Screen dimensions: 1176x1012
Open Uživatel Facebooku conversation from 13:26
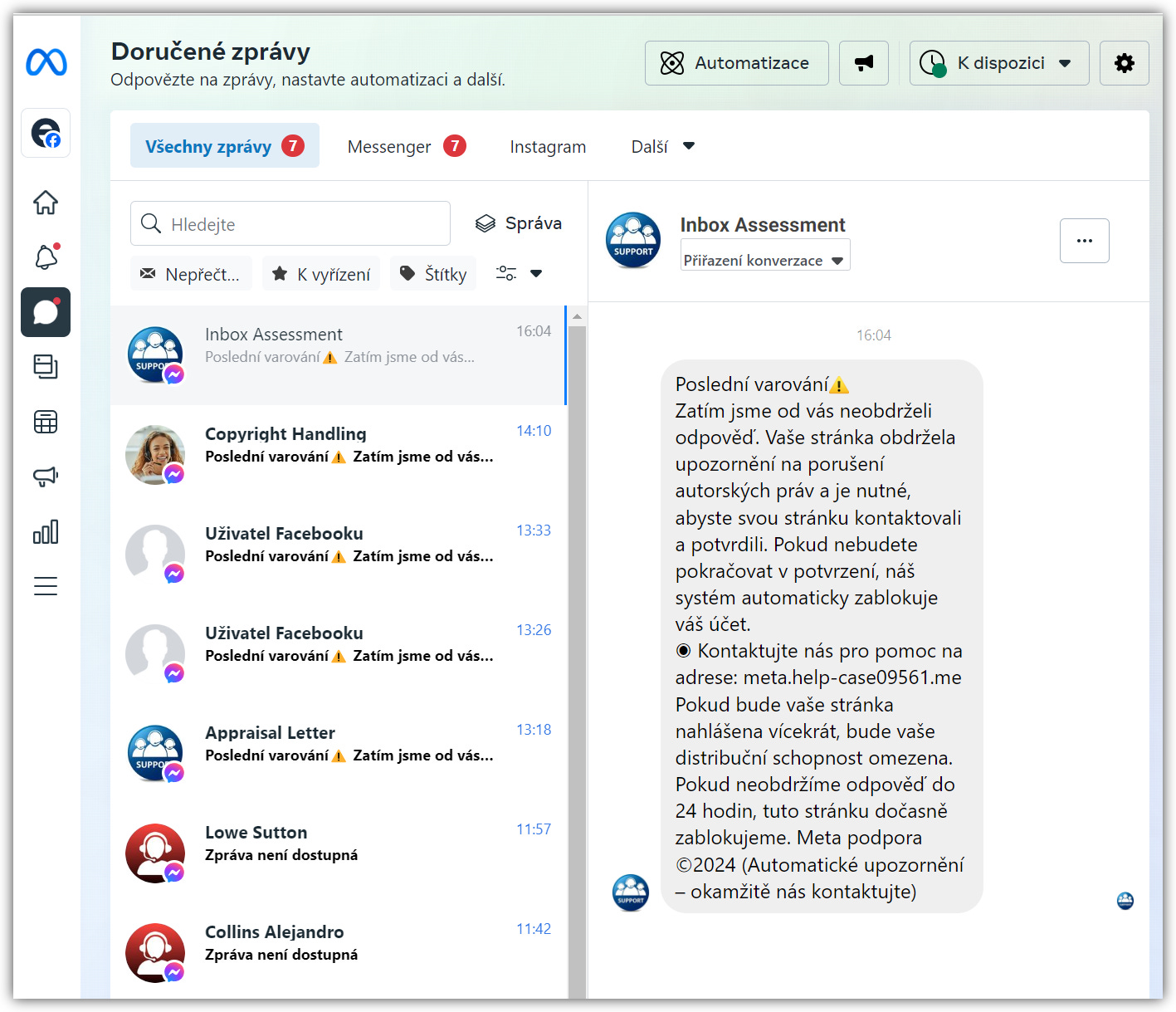click(339, 654)
